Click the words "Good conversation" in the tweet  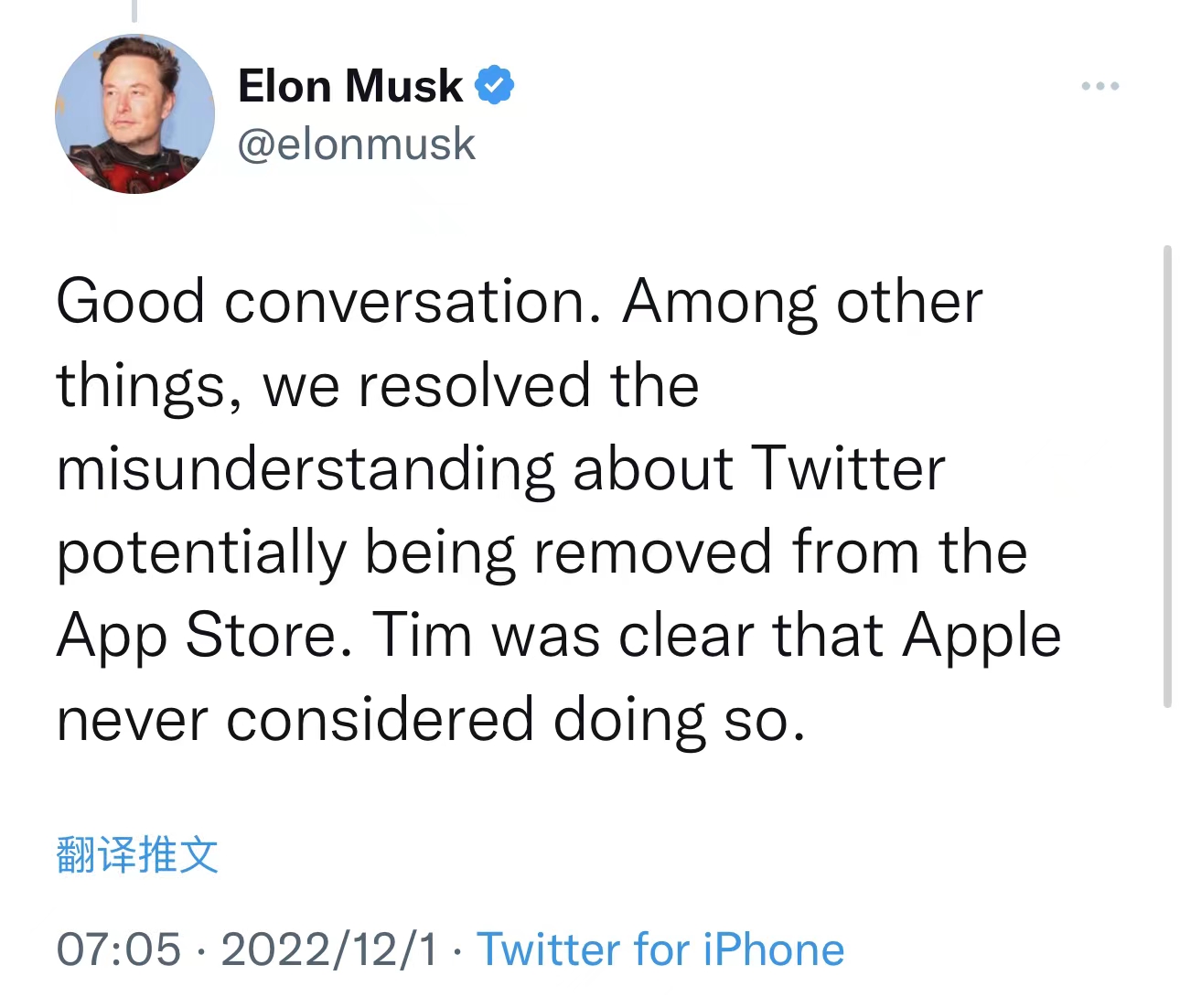click(327, 301)
